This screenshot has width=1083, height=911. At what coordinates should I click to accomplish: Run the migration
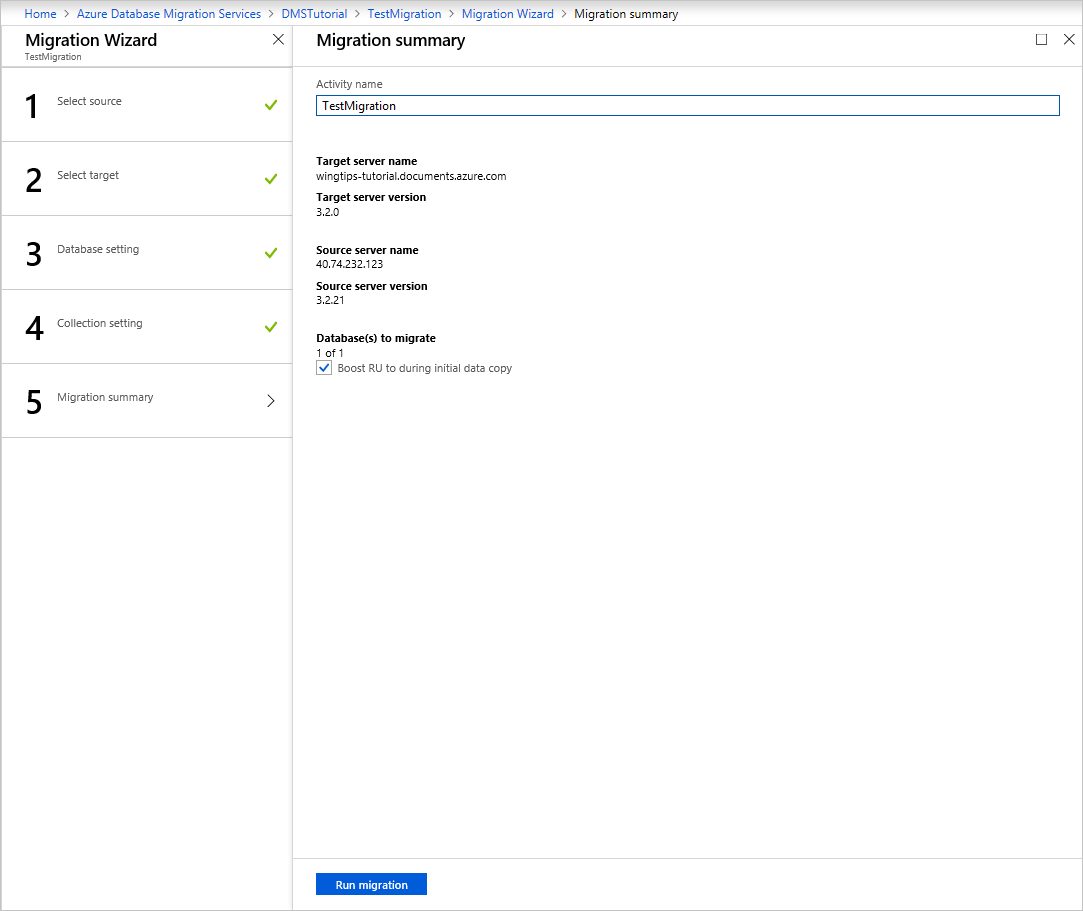[x=371, y=884]
